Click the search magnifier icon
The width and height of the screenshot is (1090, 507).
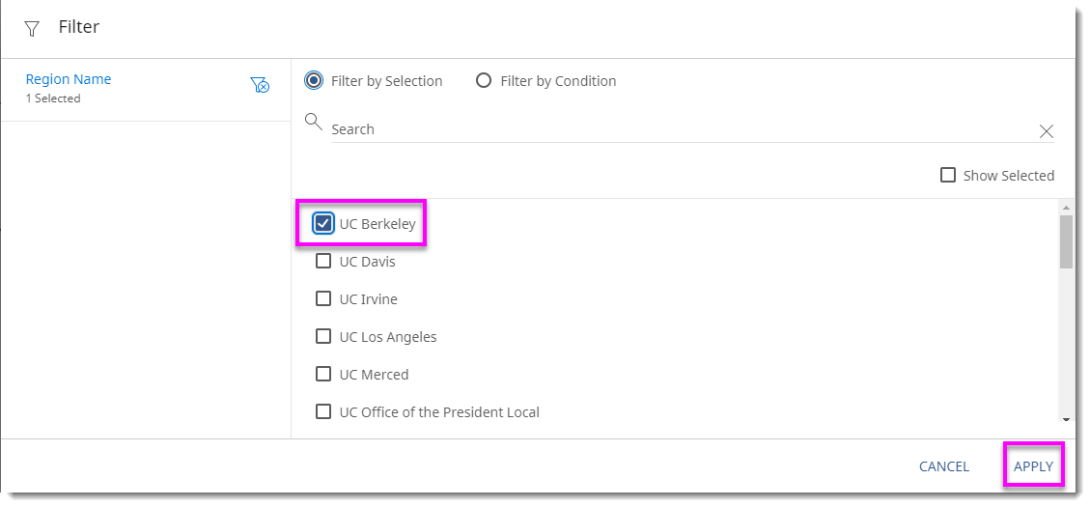pos(313,122)
